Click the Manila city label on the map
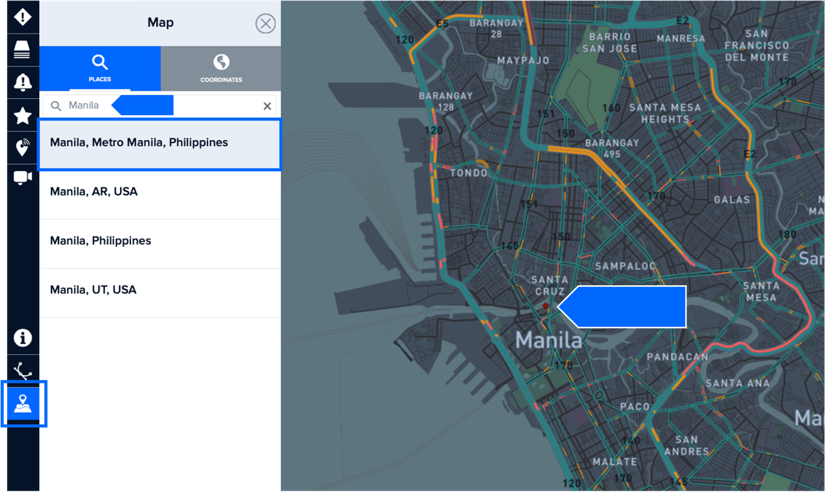Screen dimensions: 825x492 tap(548, 340)
